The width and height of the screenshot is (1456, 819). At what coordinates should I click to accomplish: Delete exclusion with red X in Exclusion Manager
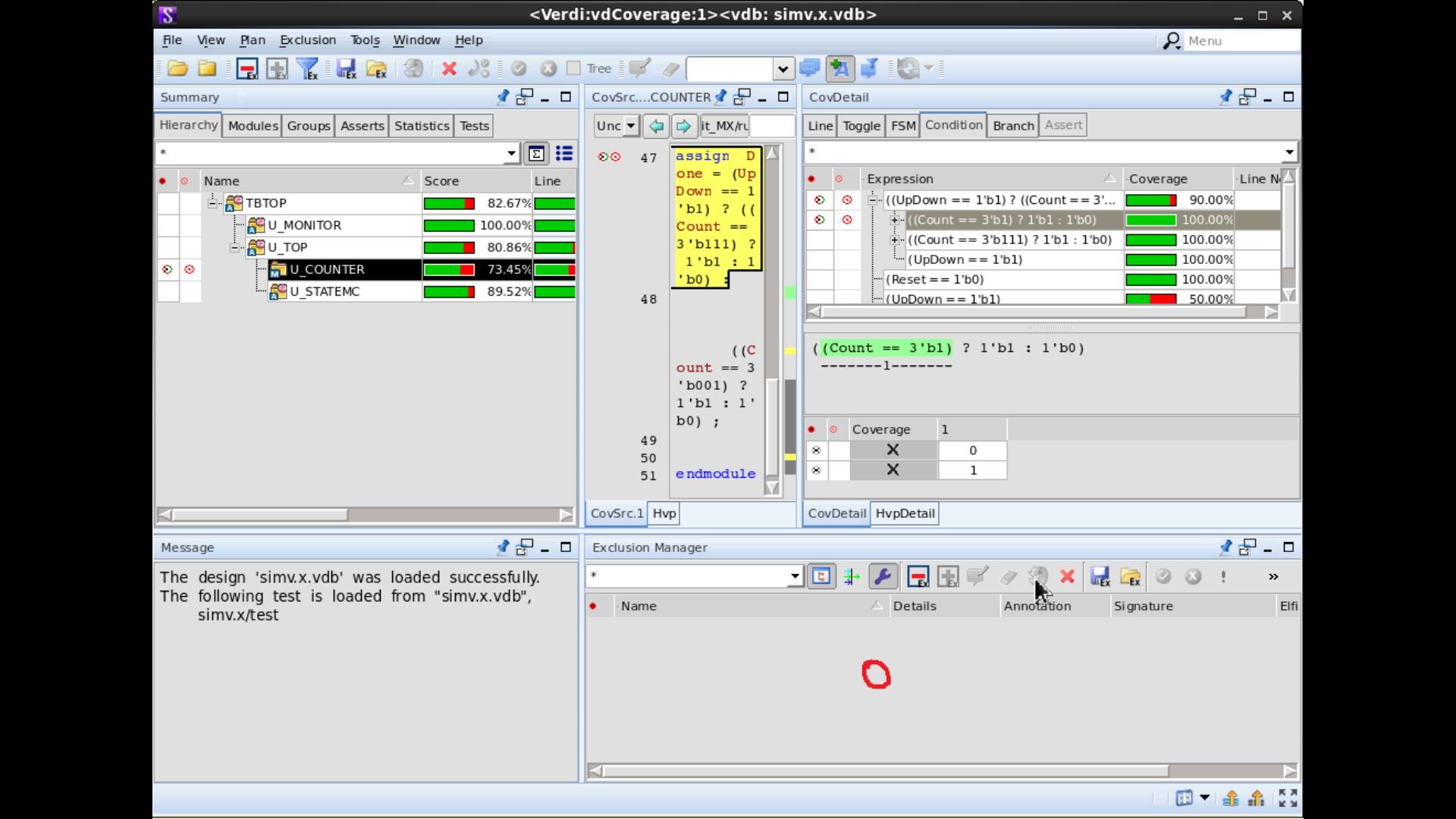click(x=1067, y=577)
